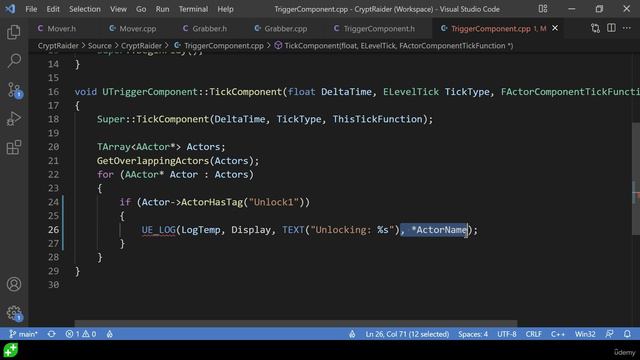The image size is (640, 360).
Task: Open the Help menu
Action: coord(225,9)
